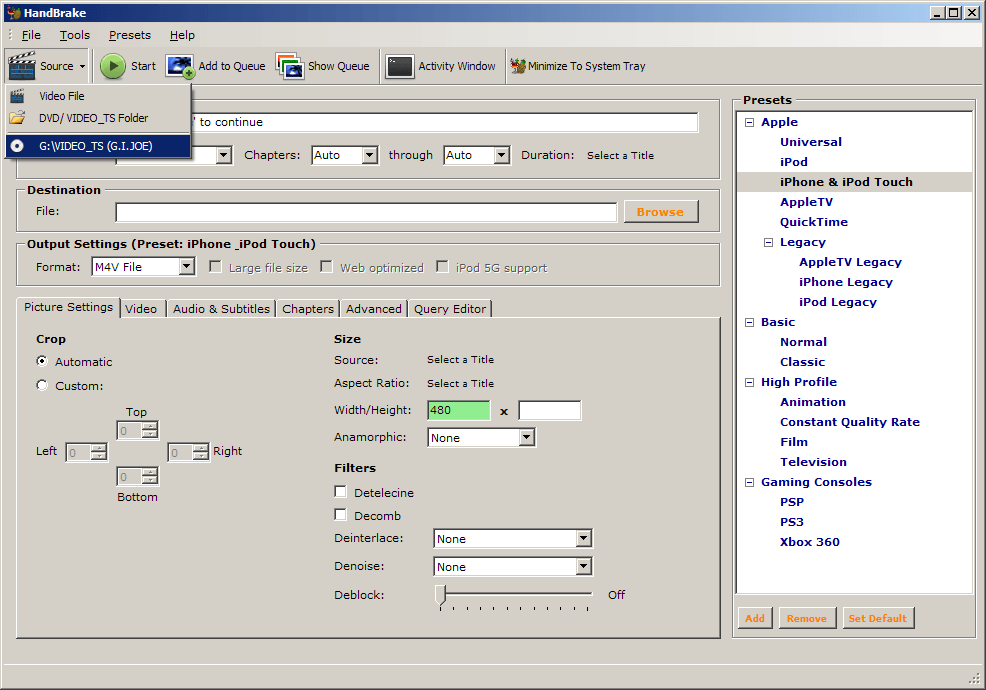Open the Help menu
The height and width of the screenshot is (690, 986).
tap(182, 35)
